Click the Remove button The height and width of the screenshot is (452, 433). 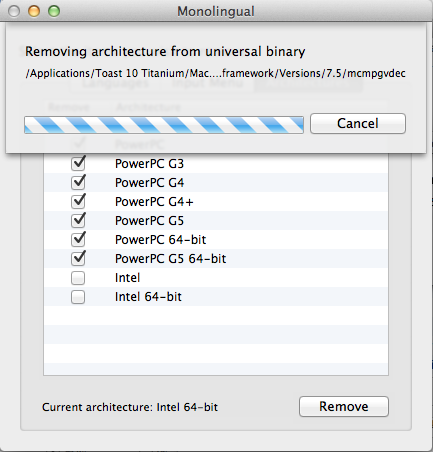(344, 406)
